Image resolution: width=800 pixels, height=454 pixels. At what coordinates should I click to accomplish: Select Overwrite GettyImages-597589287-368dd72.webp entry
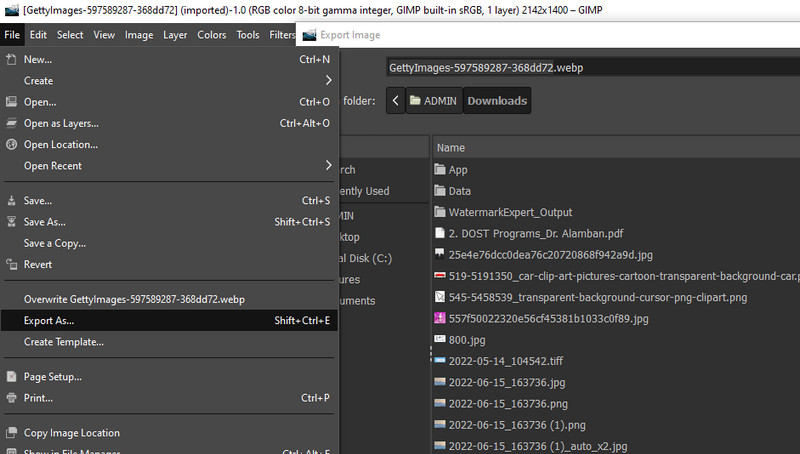coord(134,299)
